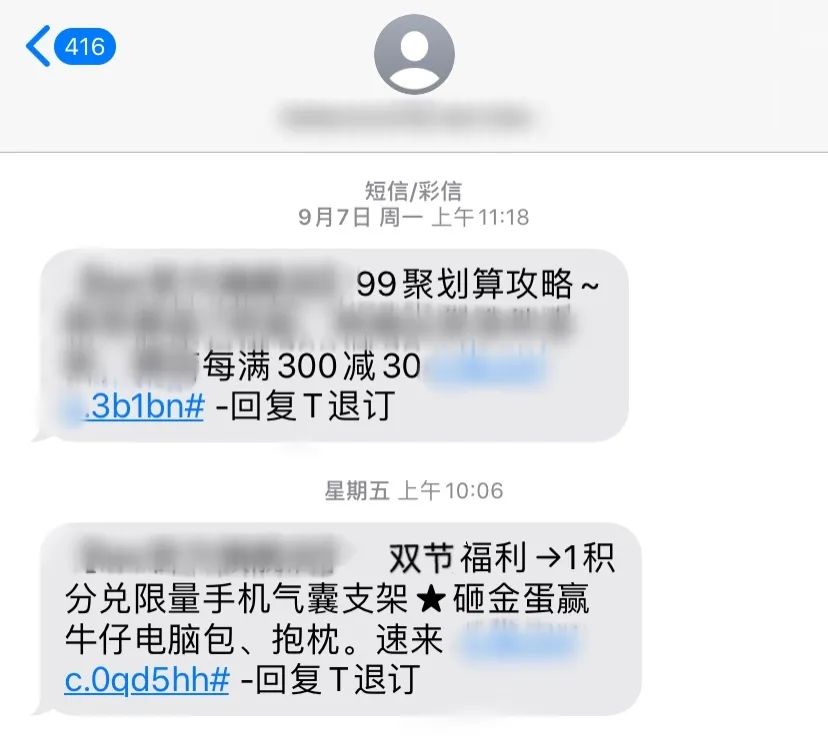The image size is (828, 739).
Task: Tap the 双节福利 text in second bubble
Action: click(457, 558)
